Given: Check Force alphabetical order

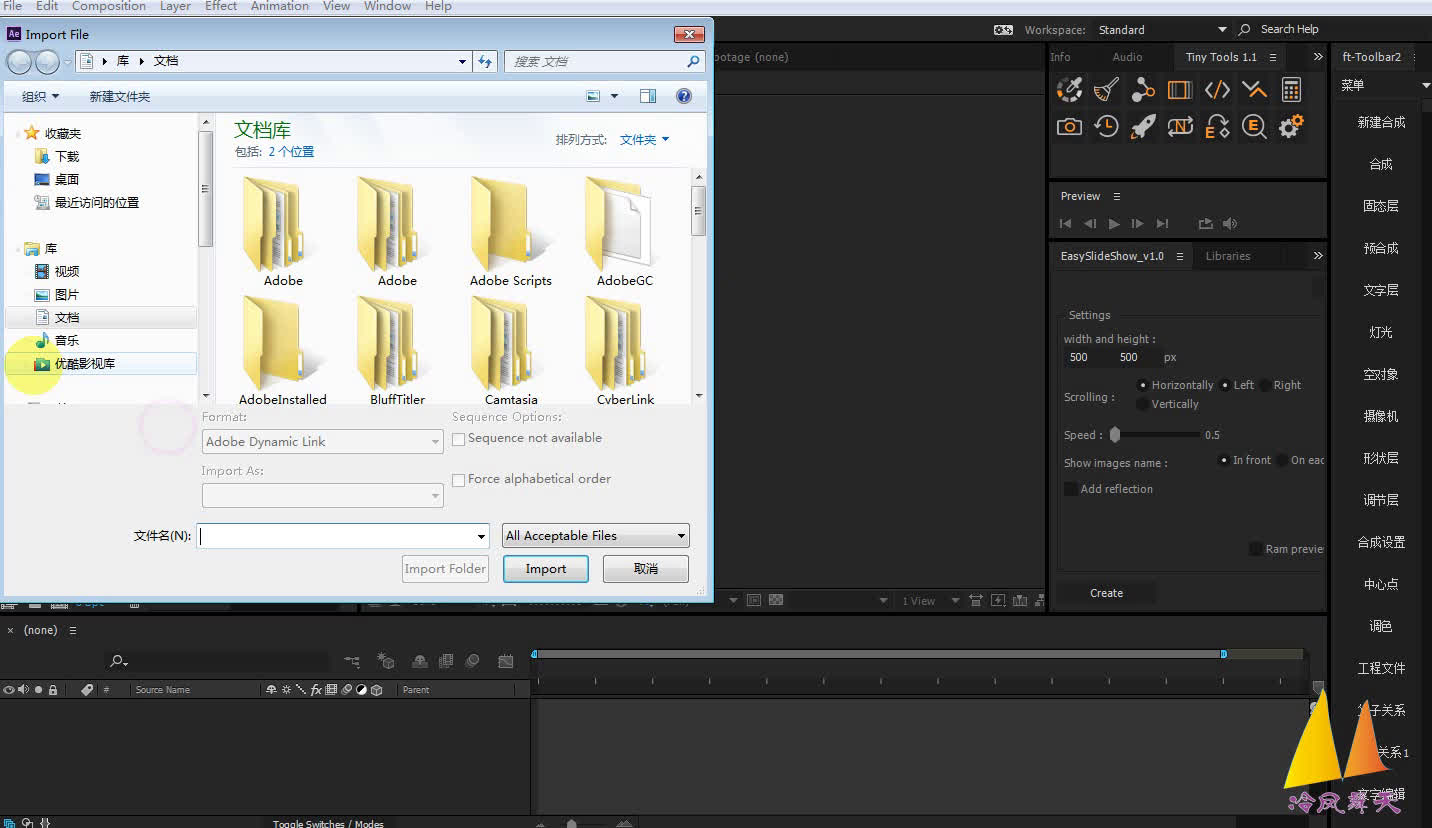Looking at the screenshot, I should click(459, 480).
